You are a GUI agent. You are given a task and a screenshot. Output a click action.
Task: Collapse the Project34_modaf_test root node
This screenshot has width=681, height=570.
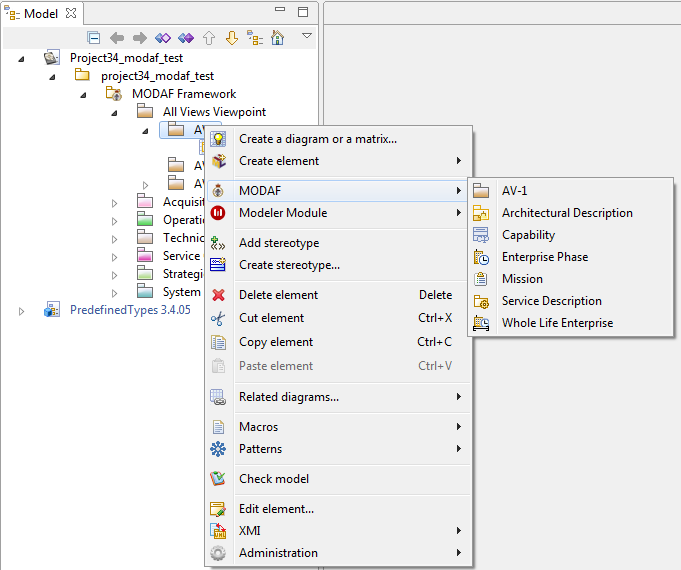21,59
